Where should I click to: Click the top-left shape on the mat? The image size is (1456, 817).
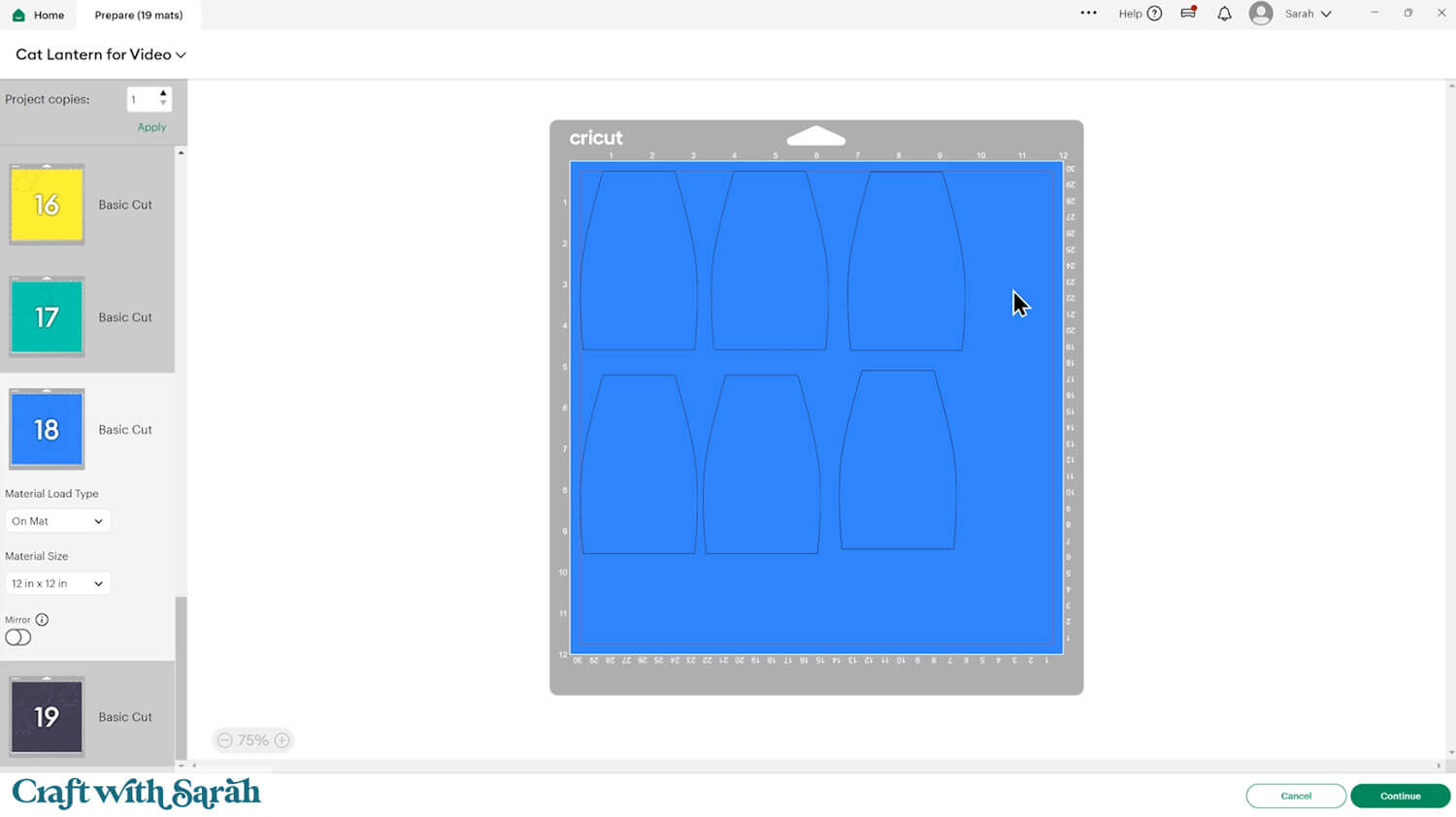click(x=638, y=260)
